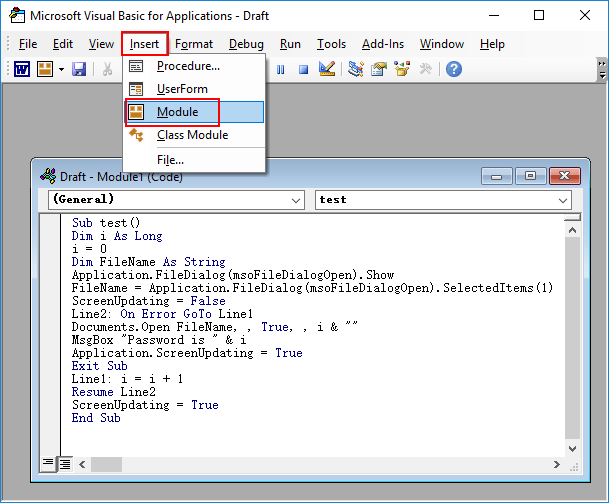The height and width of the screenshot is (503, 609).
Task: Switch to Full Module View toggle
Action: click(x=65, y=464)
